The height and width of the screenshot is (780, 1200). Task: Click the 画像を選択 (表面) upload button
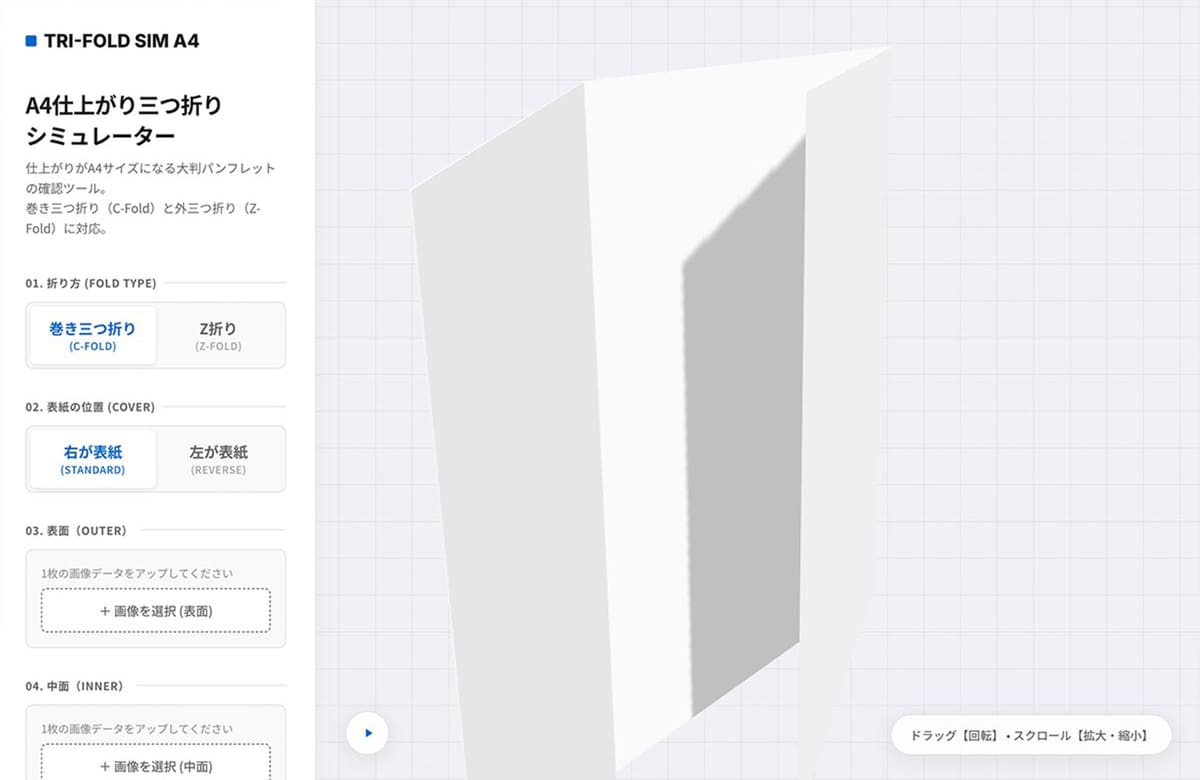pyautogui.click(x=156, y=610)
